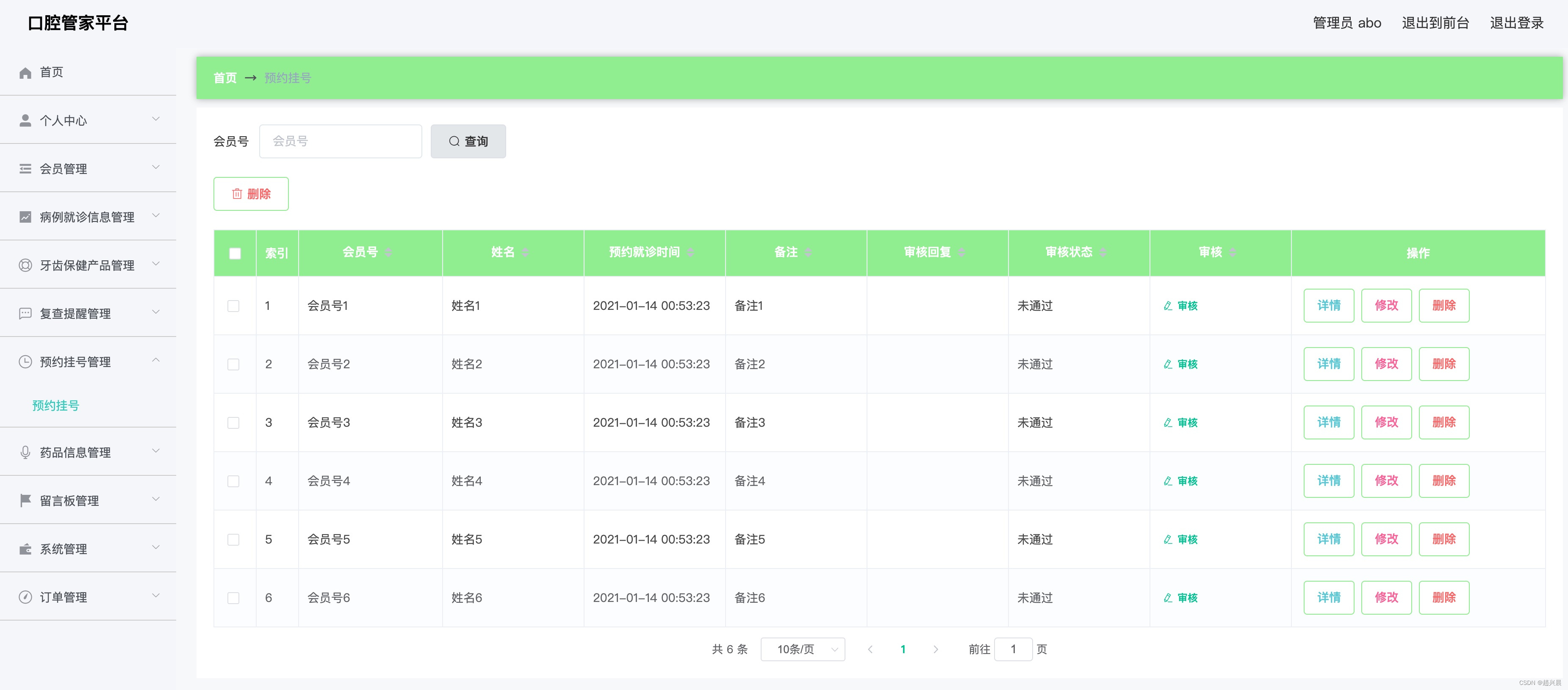Image resolution: width=1568 pixels, height=690 pixels.
Task: Click the 未通过 status in row 会员号2
Action: tap(1035, 364)
